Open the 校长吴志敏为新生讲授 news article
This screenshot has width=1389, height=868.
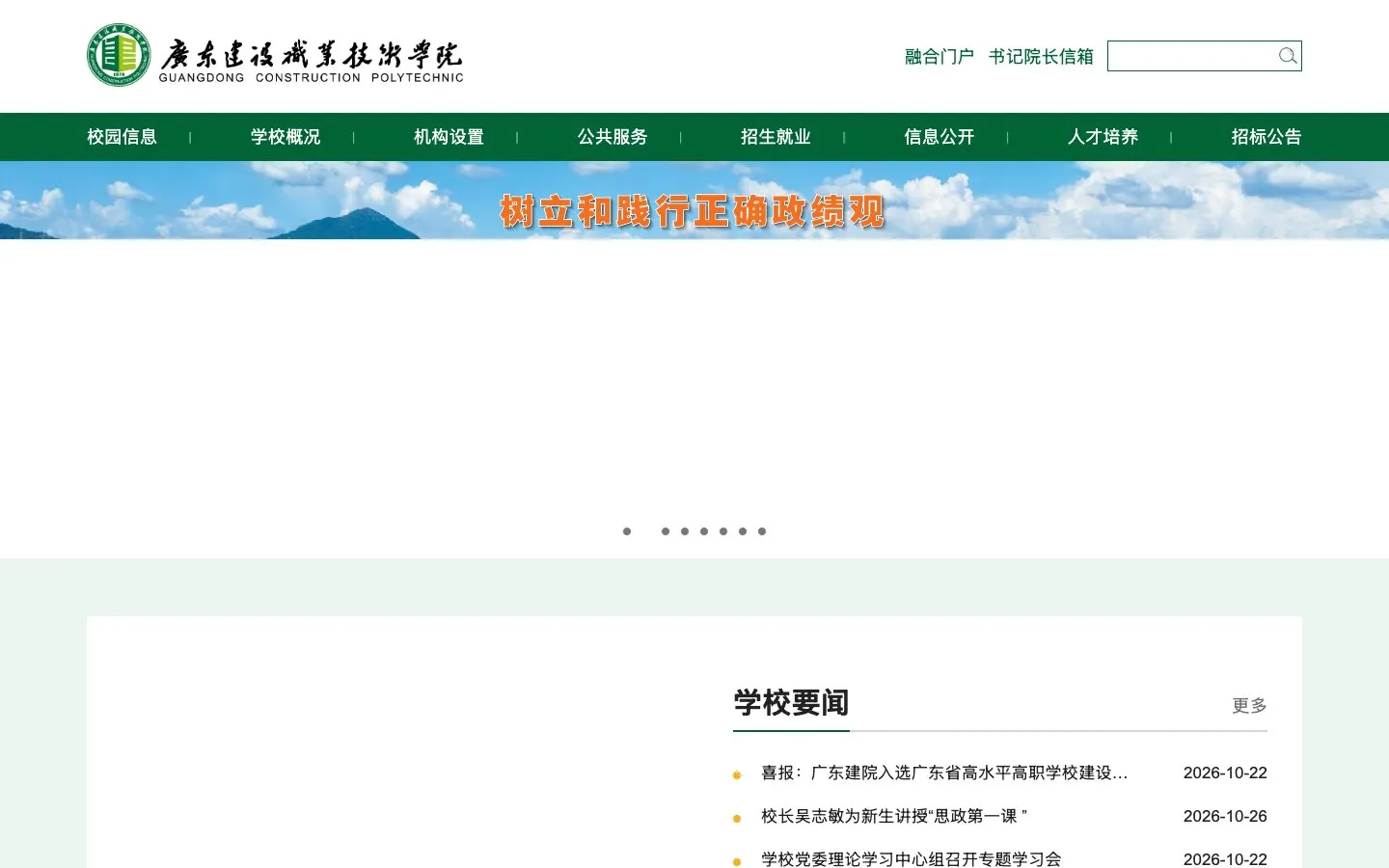(x=894, y=816)
